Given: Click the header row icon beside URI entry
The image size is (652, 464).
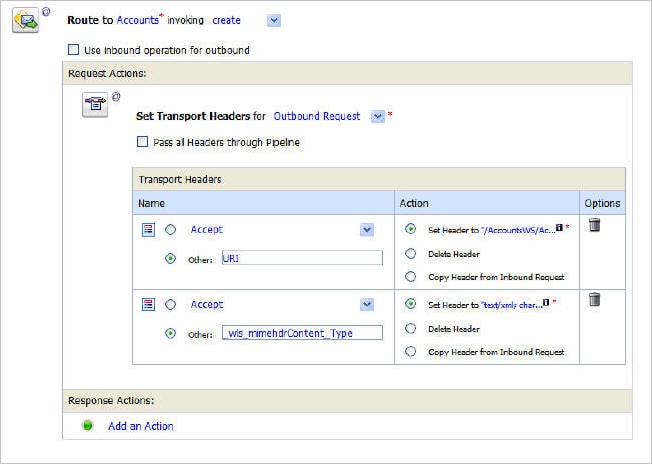Looking at the screenshot, I should pos(148,230).
